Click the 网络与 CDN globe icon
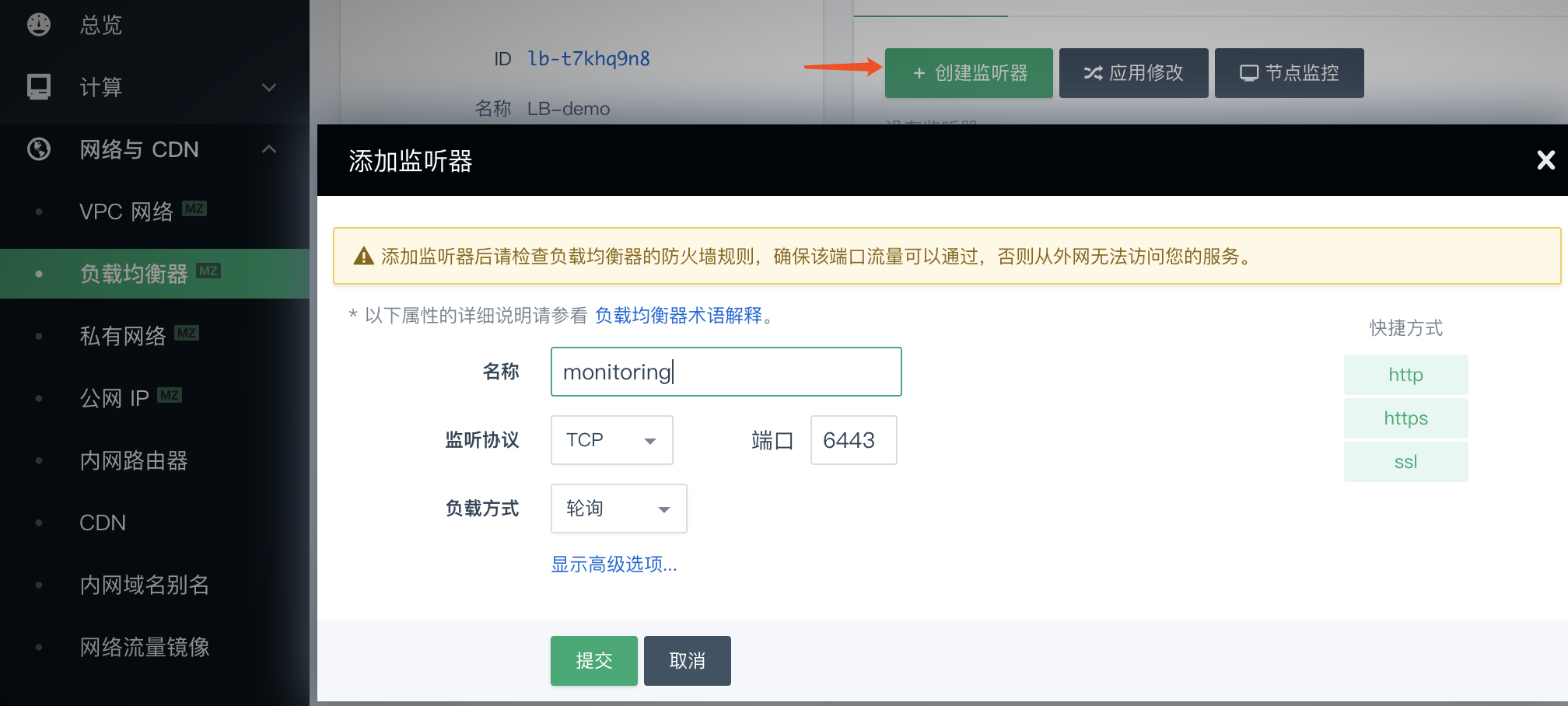The height and width of the screenshot is (706, 1568). [x=39, y=149]
